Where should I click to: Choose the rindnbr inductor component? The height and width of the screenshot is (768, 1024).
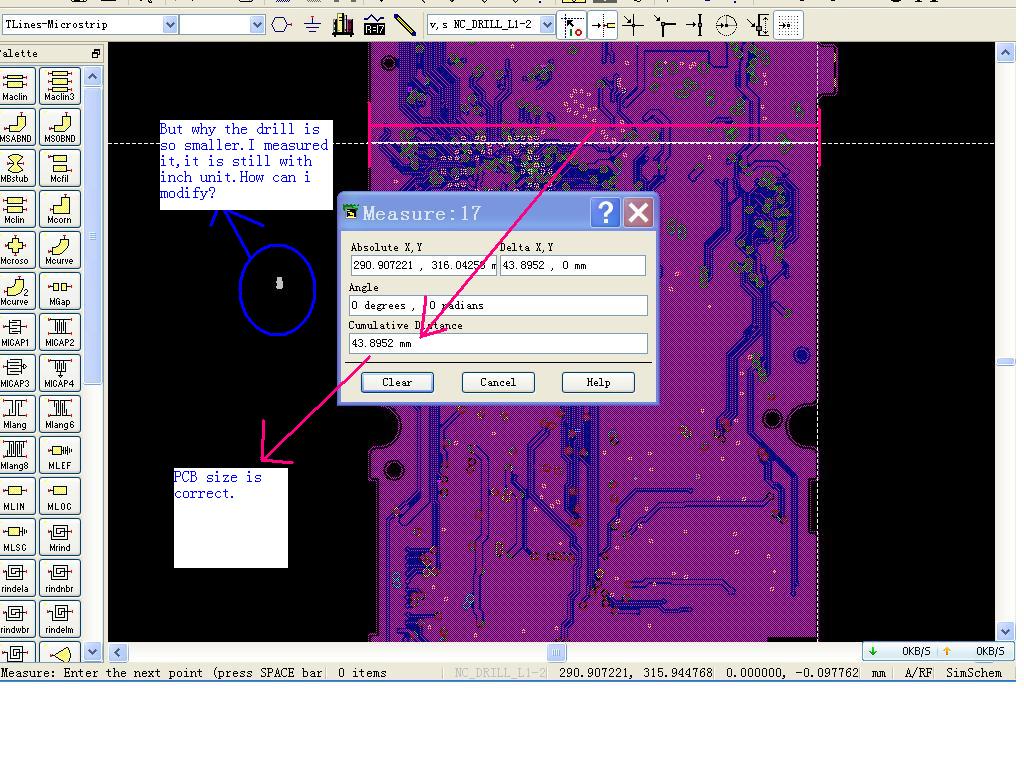click(x=59, y=579)
